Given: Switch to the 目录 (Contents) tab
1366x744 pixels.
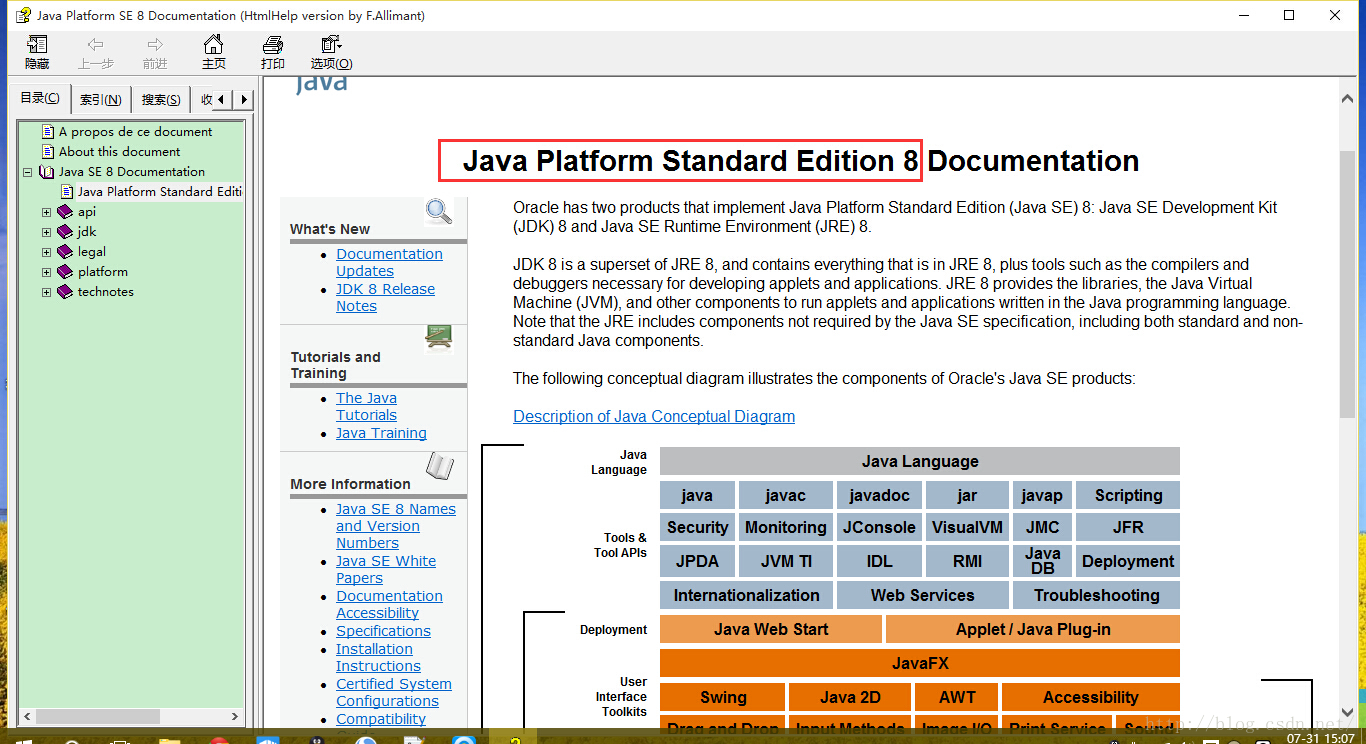Looking at the screenshot, I should pos(40,98).
